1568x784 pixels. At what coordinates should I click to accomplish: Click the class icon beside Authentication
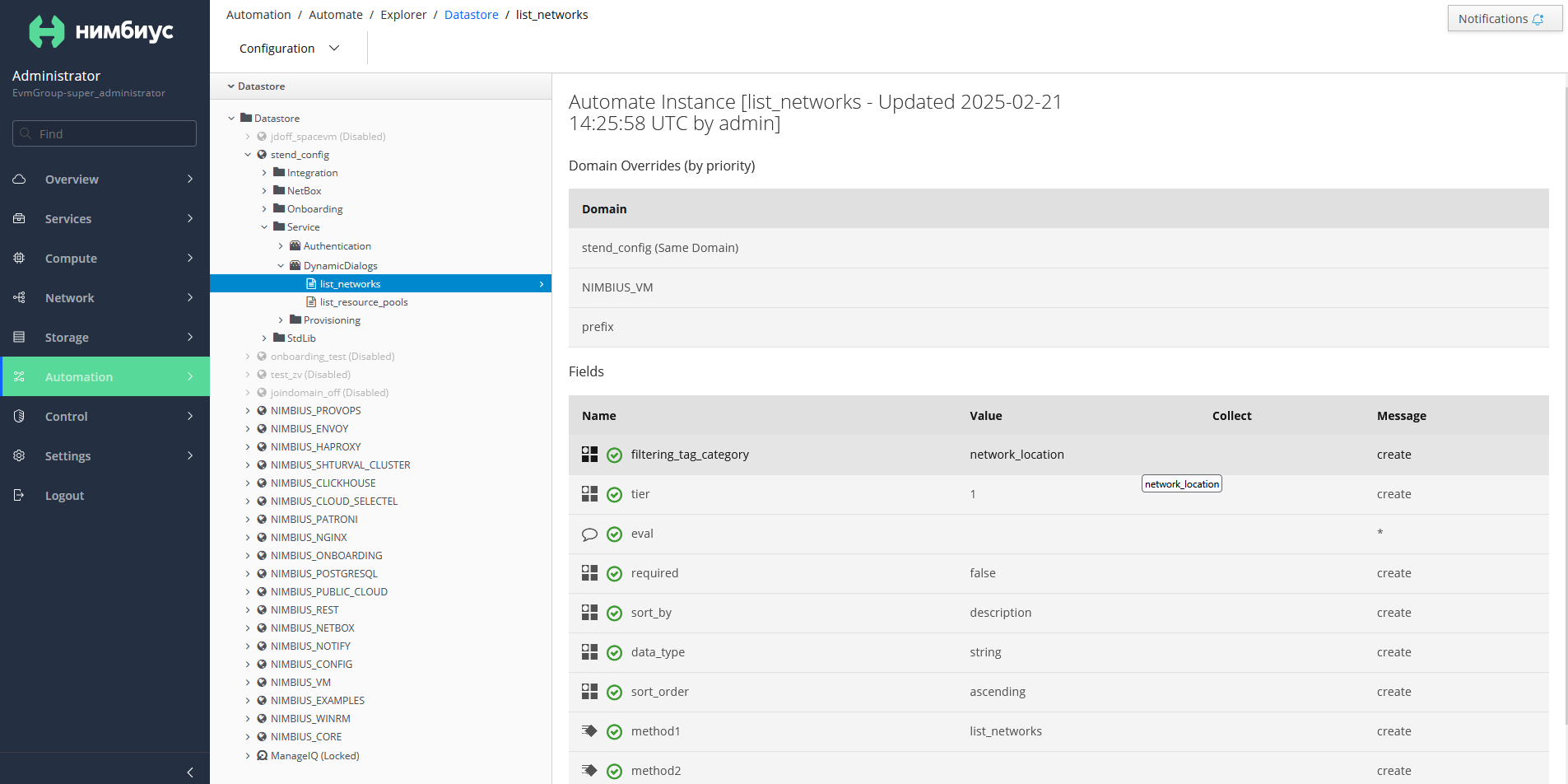(295, 245)
